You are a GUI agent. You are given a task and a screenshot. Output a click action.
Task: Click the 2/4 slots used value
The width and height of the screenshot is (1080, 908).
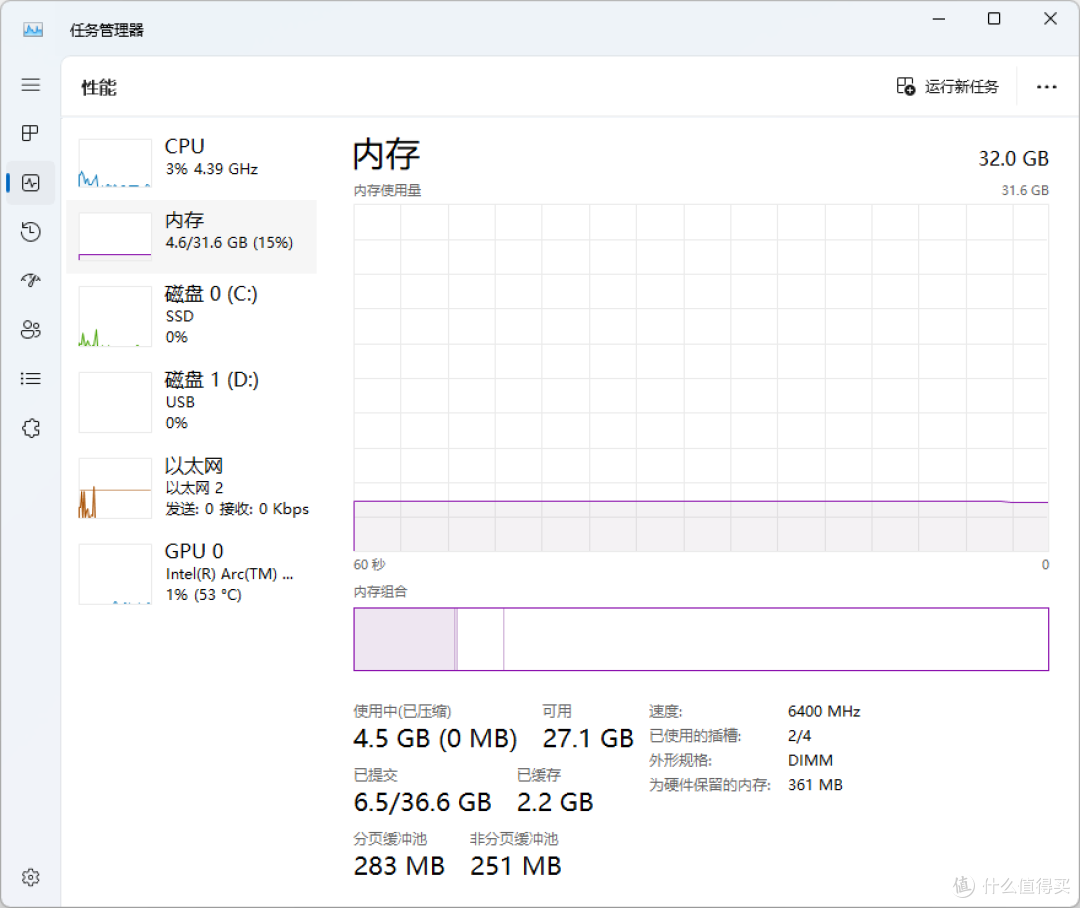[x=799, y=736]
